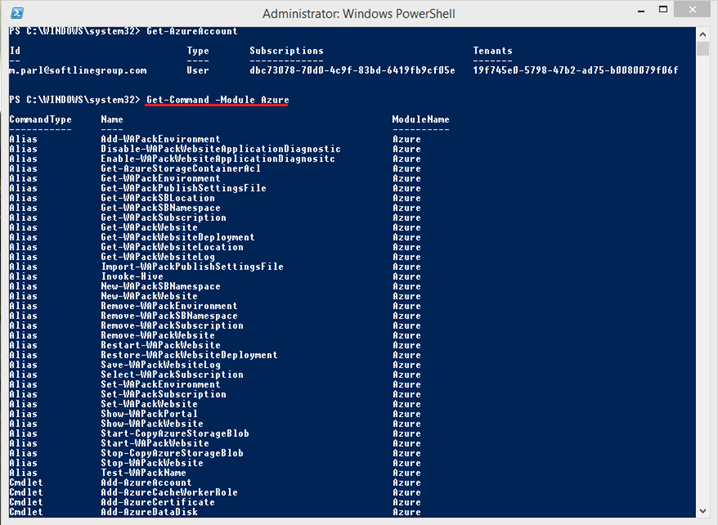
Task: Click Get-AzureStorageContainerAcl entry
Action: [180, 168]
